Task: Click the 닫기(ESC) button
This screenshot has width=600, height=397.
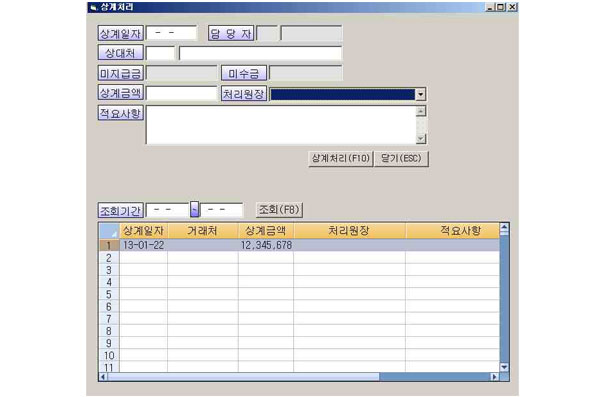Action: tap(401, 158)
